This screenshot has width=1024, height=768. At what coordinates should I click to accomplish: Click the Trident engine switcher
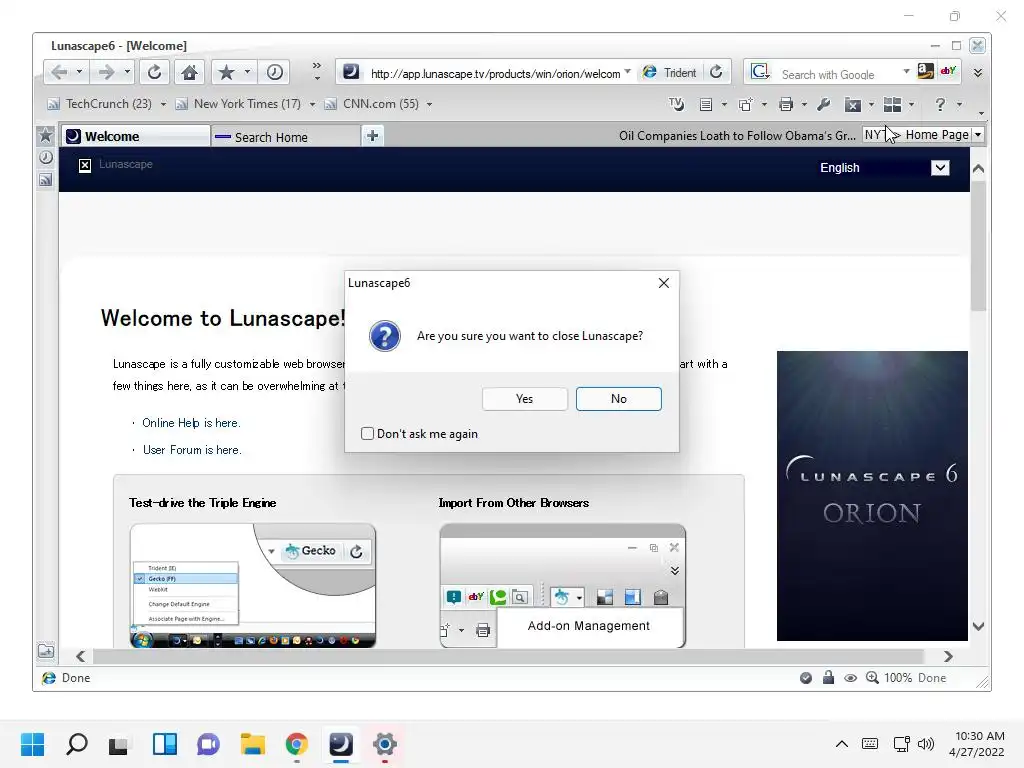pos(670,72)
